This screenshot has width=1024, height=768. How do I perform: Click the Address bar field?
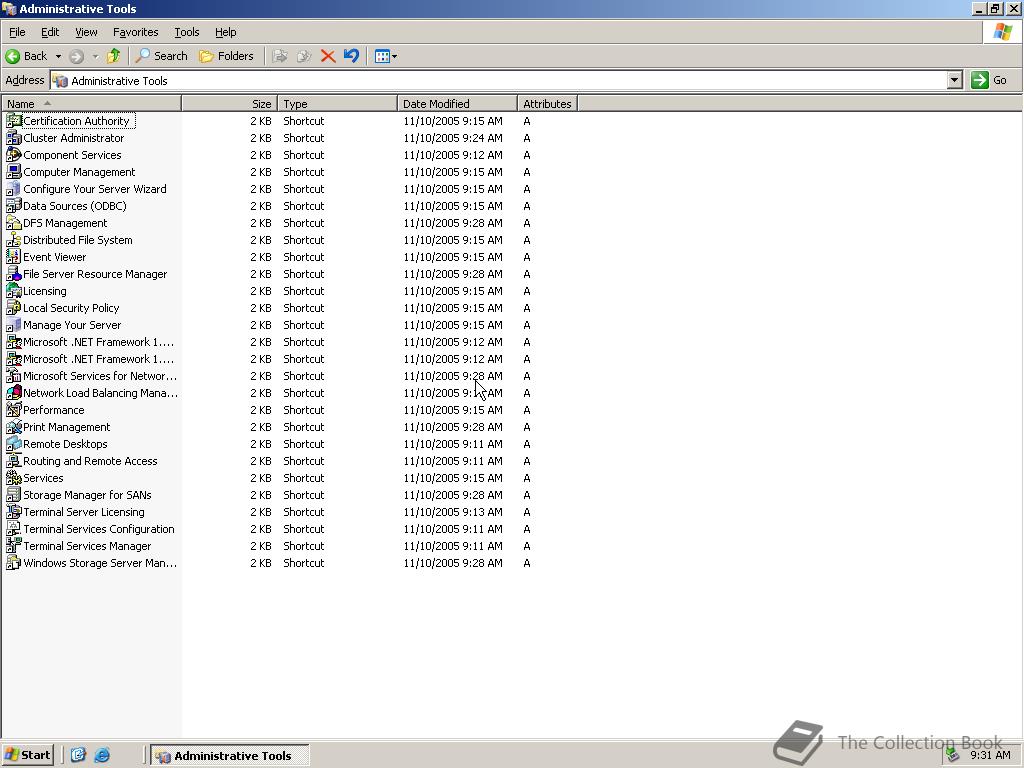(500, 80)
